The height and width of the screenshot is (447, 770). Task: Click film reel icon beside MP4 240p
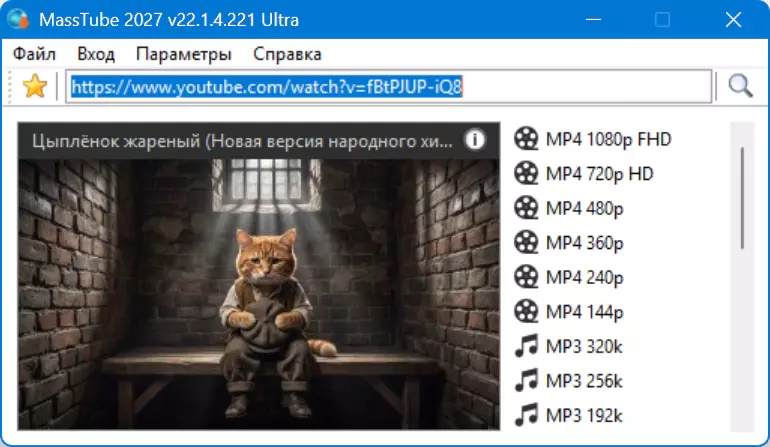coord(526,277)
